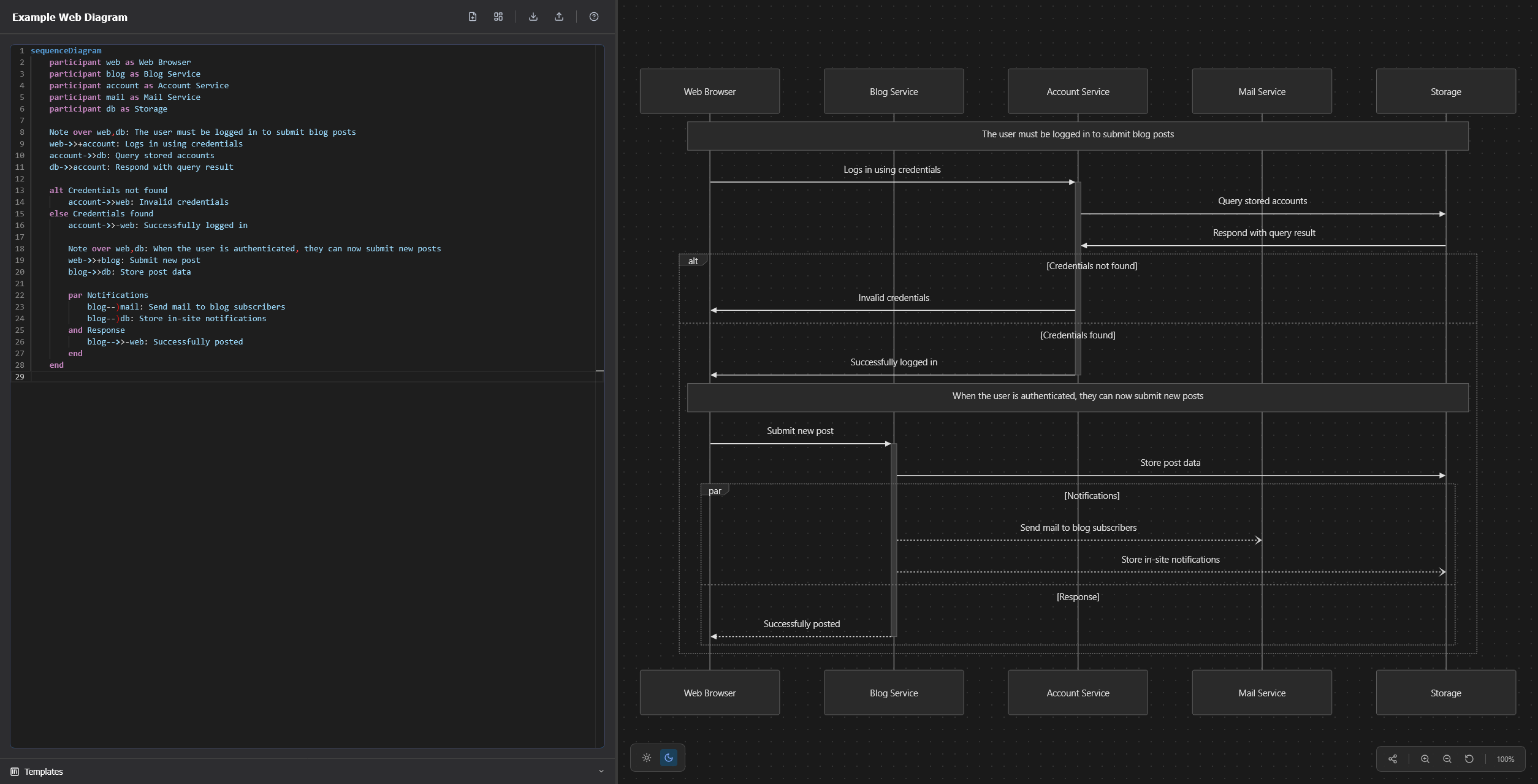The width and height of the screenshot is (1538, 784).
Task: Click the '[Response]' section label
Action: 1078,597
